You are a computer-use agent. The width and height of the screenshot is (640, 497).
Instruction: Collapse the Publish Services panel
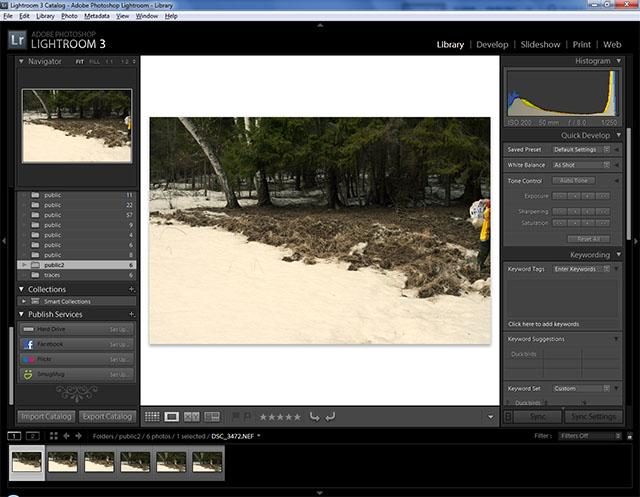point(21,314)
